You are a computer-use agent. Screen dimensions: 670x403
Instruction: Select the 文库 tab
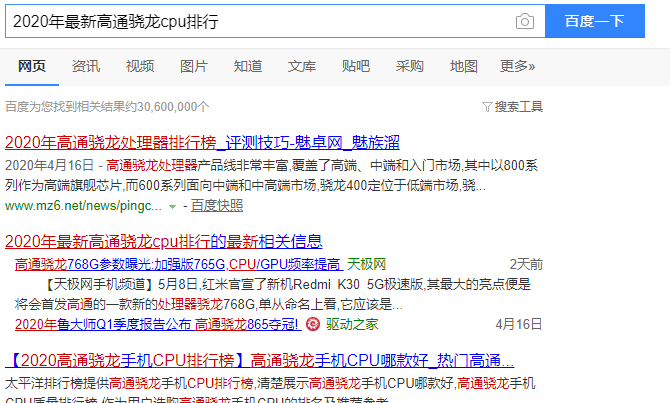(x=302, y=67)
